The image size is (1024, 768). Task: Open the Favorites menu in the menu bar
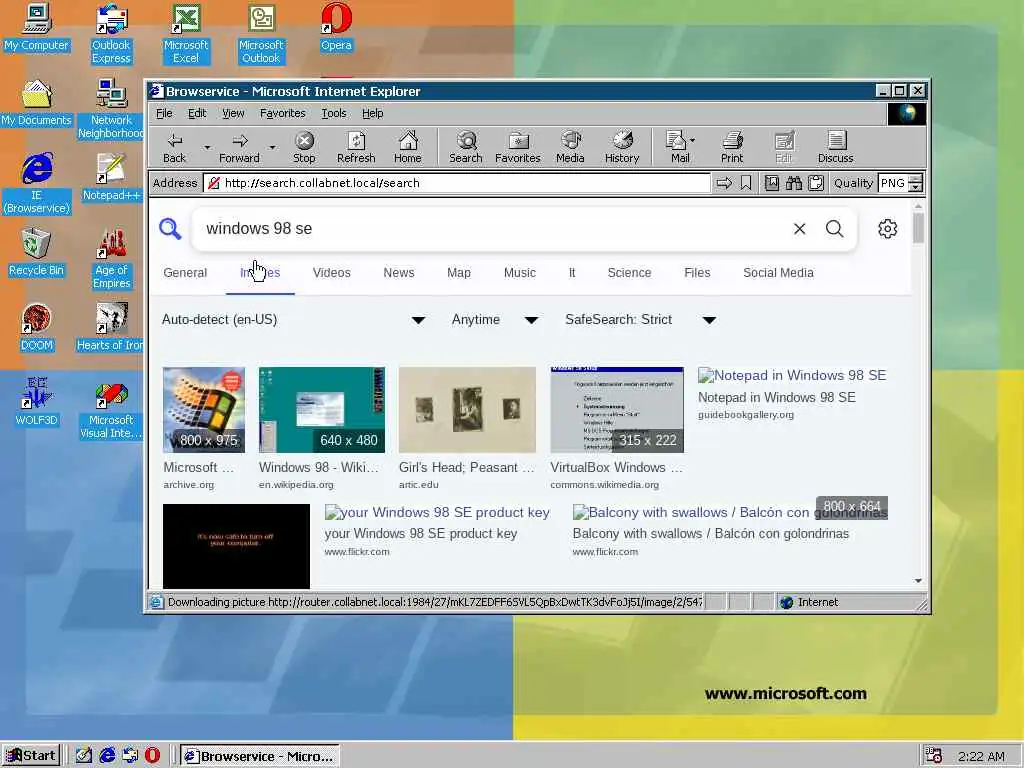coord(282,114)
